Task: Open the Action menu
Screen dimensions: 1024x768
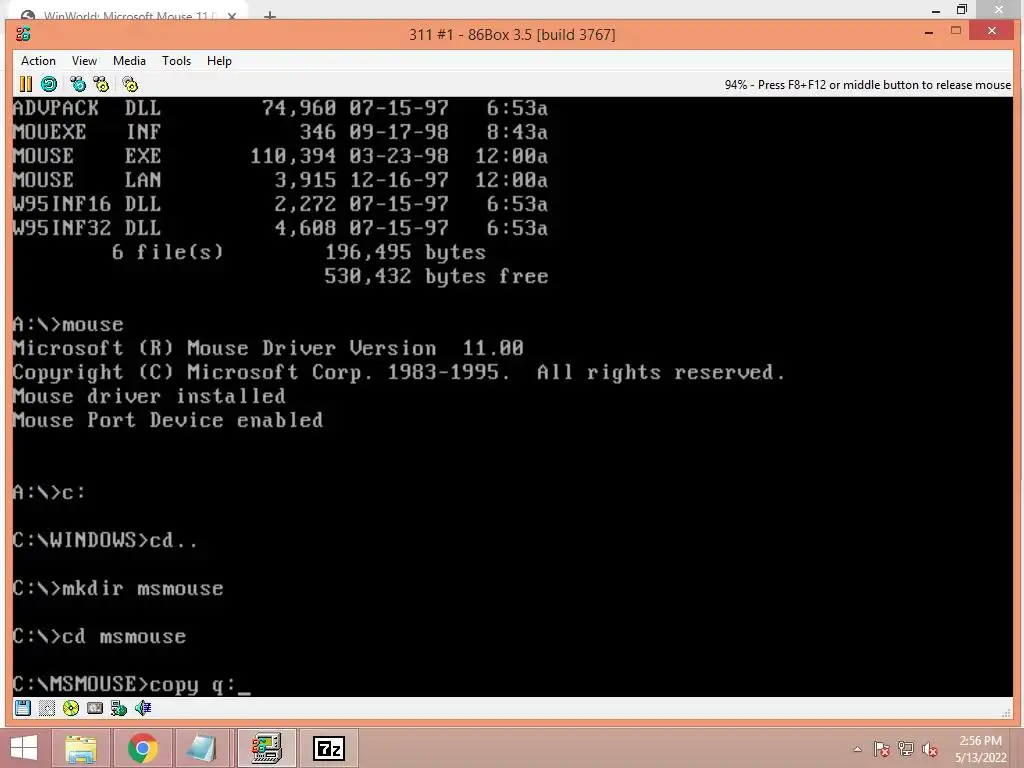Action: 38,61
